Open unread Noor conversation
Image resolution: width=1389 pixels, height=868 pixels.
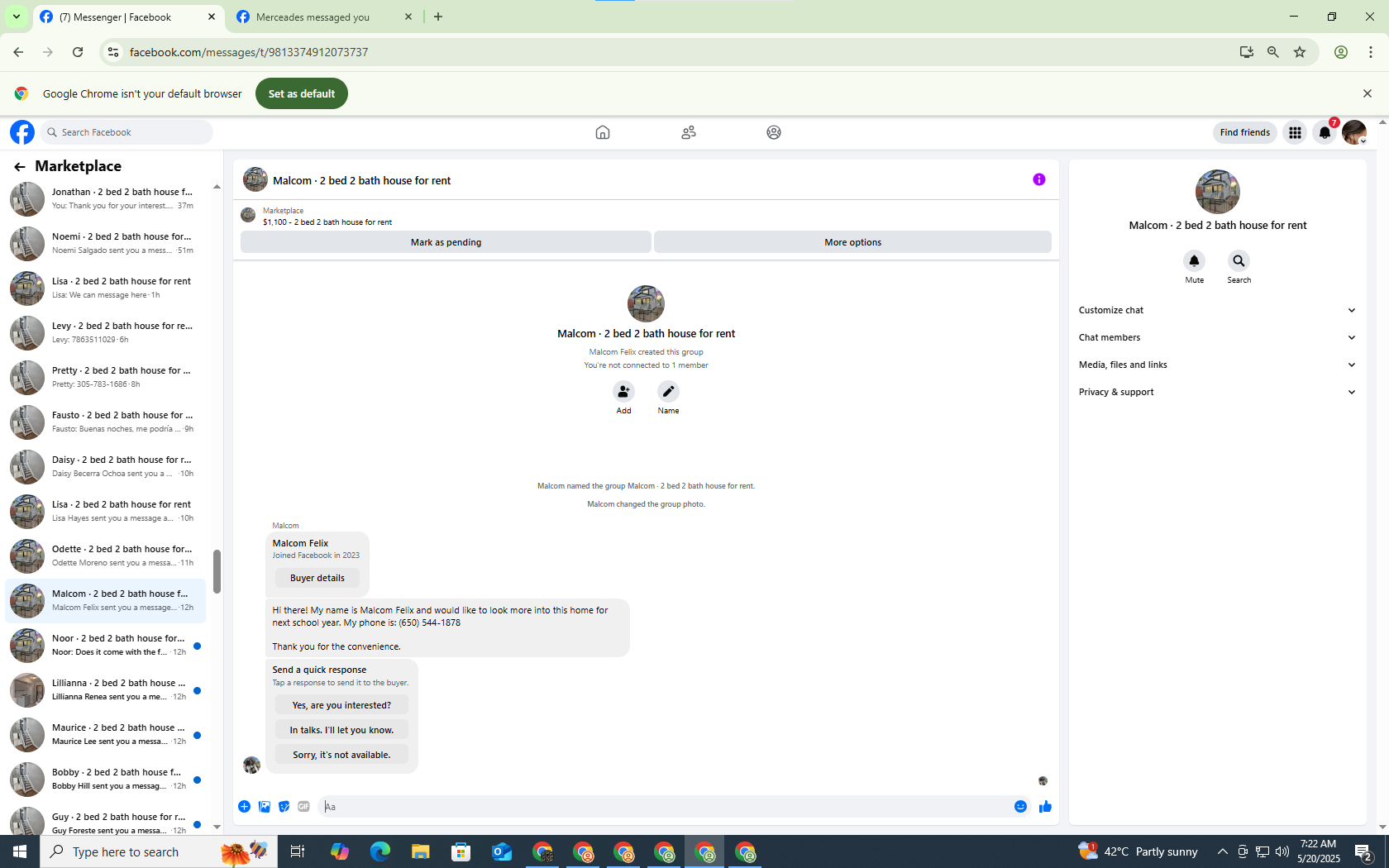click(106, 645)
